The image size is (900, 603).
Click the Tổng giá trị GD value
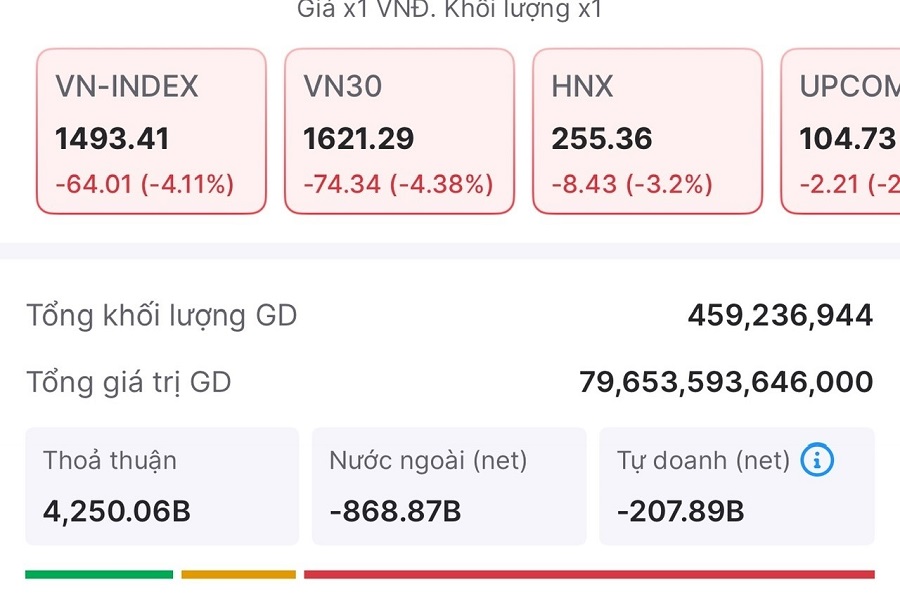[729, 381]
